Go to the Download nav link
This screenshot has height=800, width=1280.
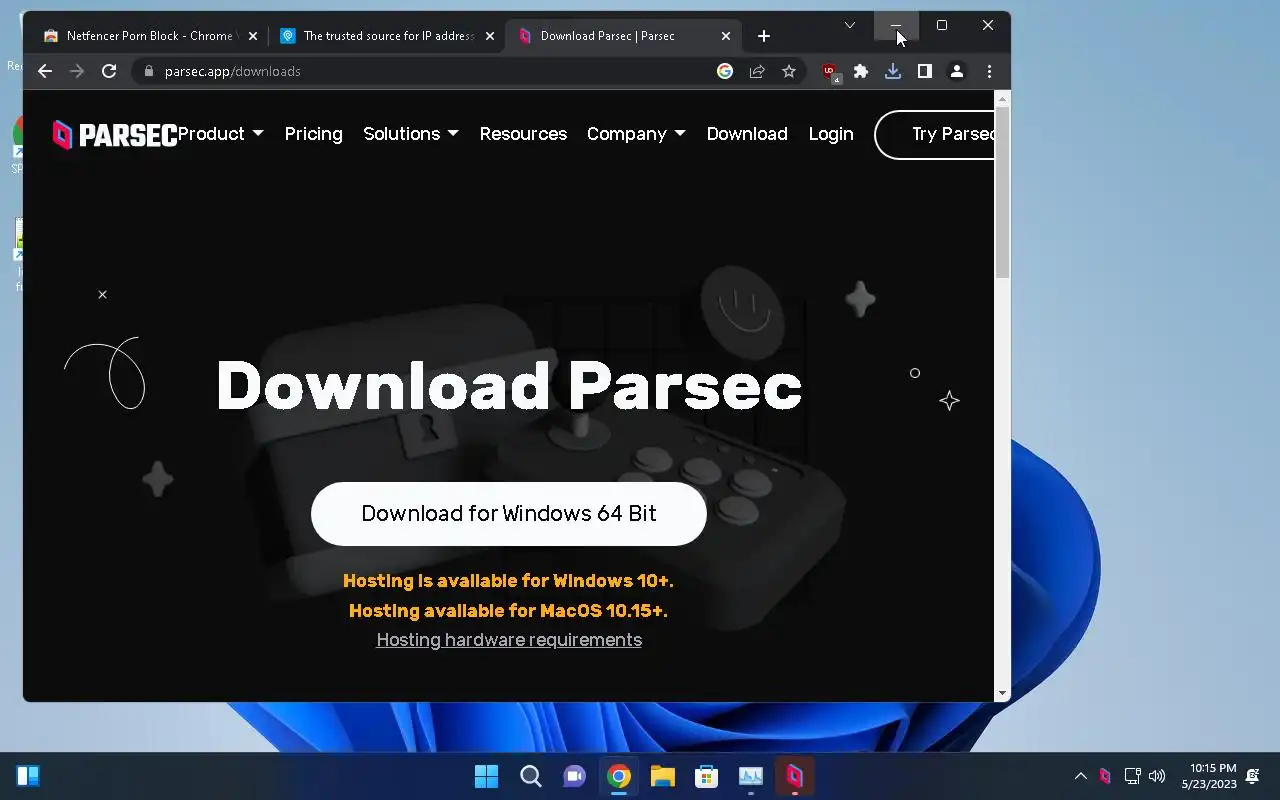[x=747, y=134]
